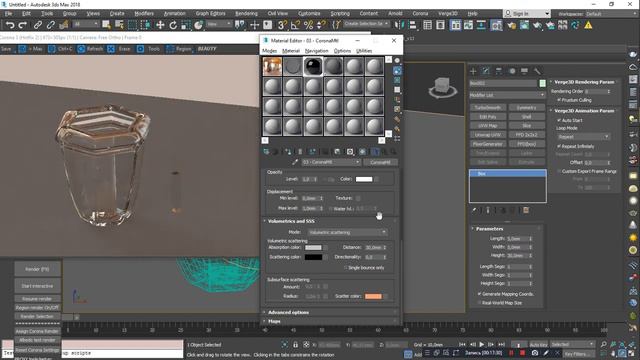
Task: Click the TurboSmooth modifier button
Action: coord(488,108)
